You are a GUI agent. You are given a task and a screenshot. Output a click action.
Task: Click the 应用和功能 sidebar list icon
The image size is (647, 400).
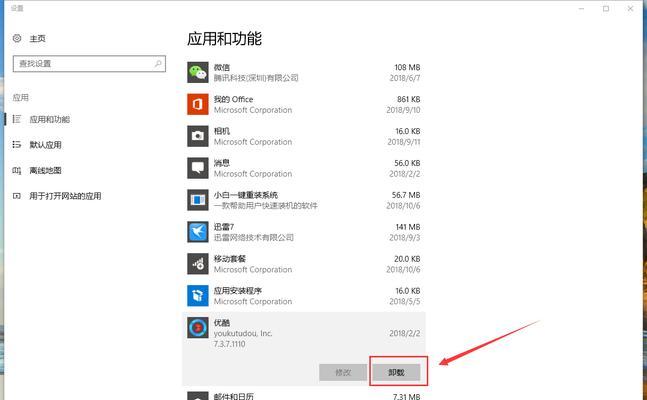point(17,119)
